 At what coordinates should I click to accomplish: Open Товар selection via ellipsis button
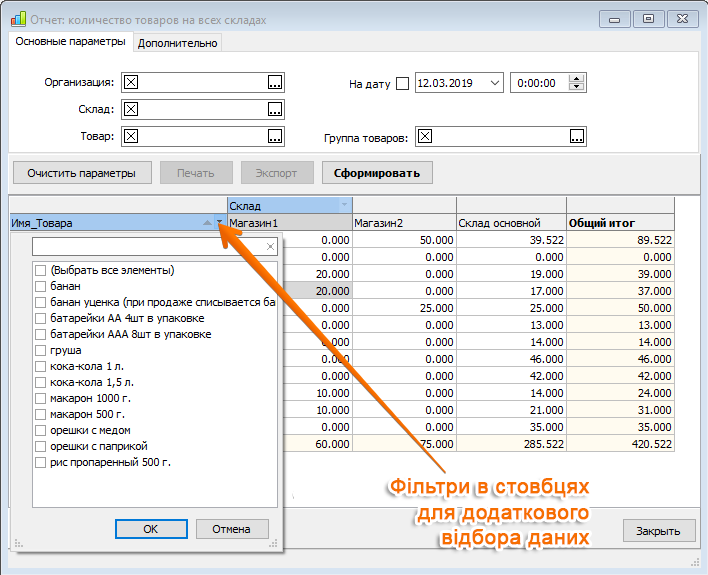coord(275,136)
